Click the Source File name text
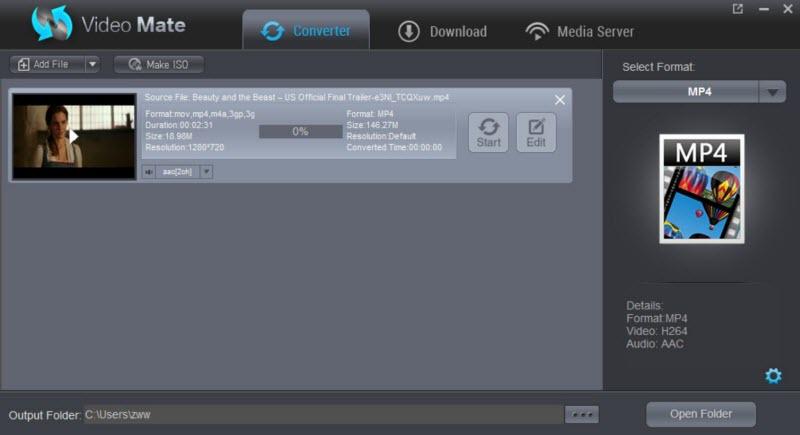Screen dimensions: 800x435 point(296,97)
